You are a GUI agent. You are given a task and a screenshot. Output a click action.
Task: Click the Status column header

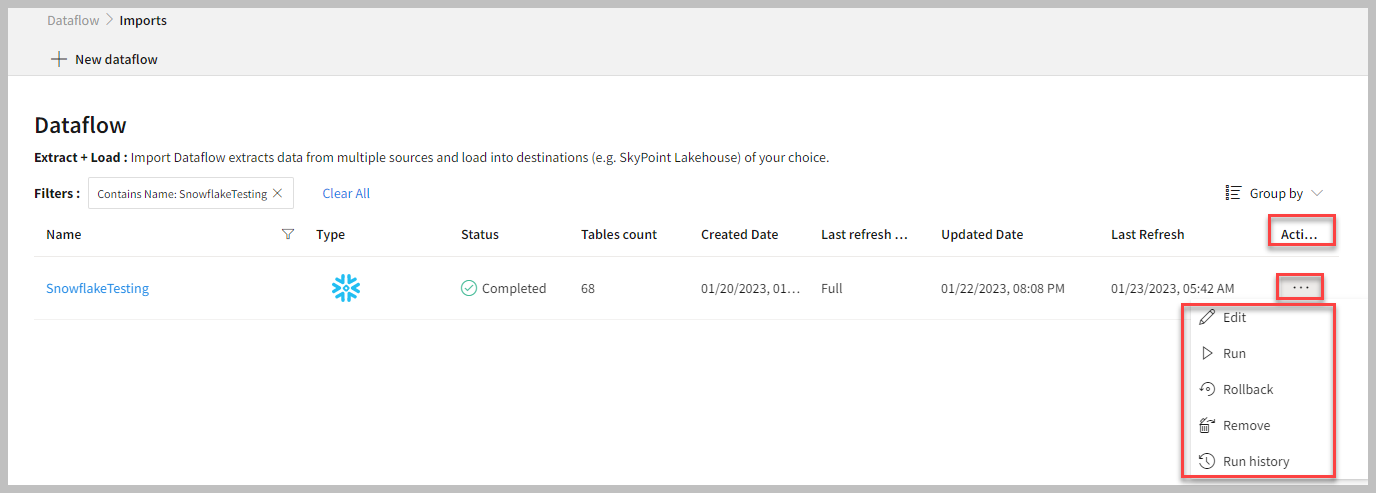tap(479, 234)
